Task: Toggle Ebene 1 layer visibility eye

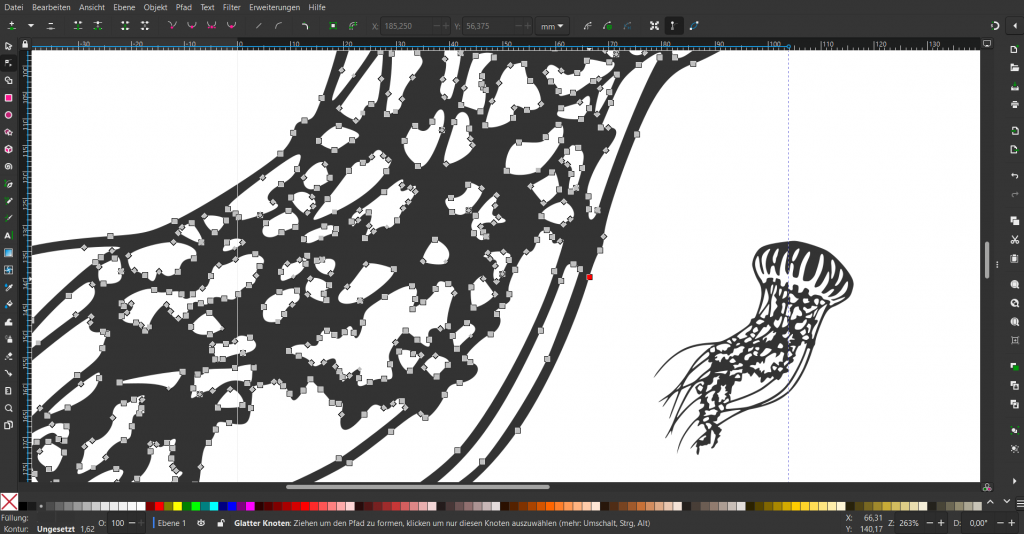Action: 201,523
